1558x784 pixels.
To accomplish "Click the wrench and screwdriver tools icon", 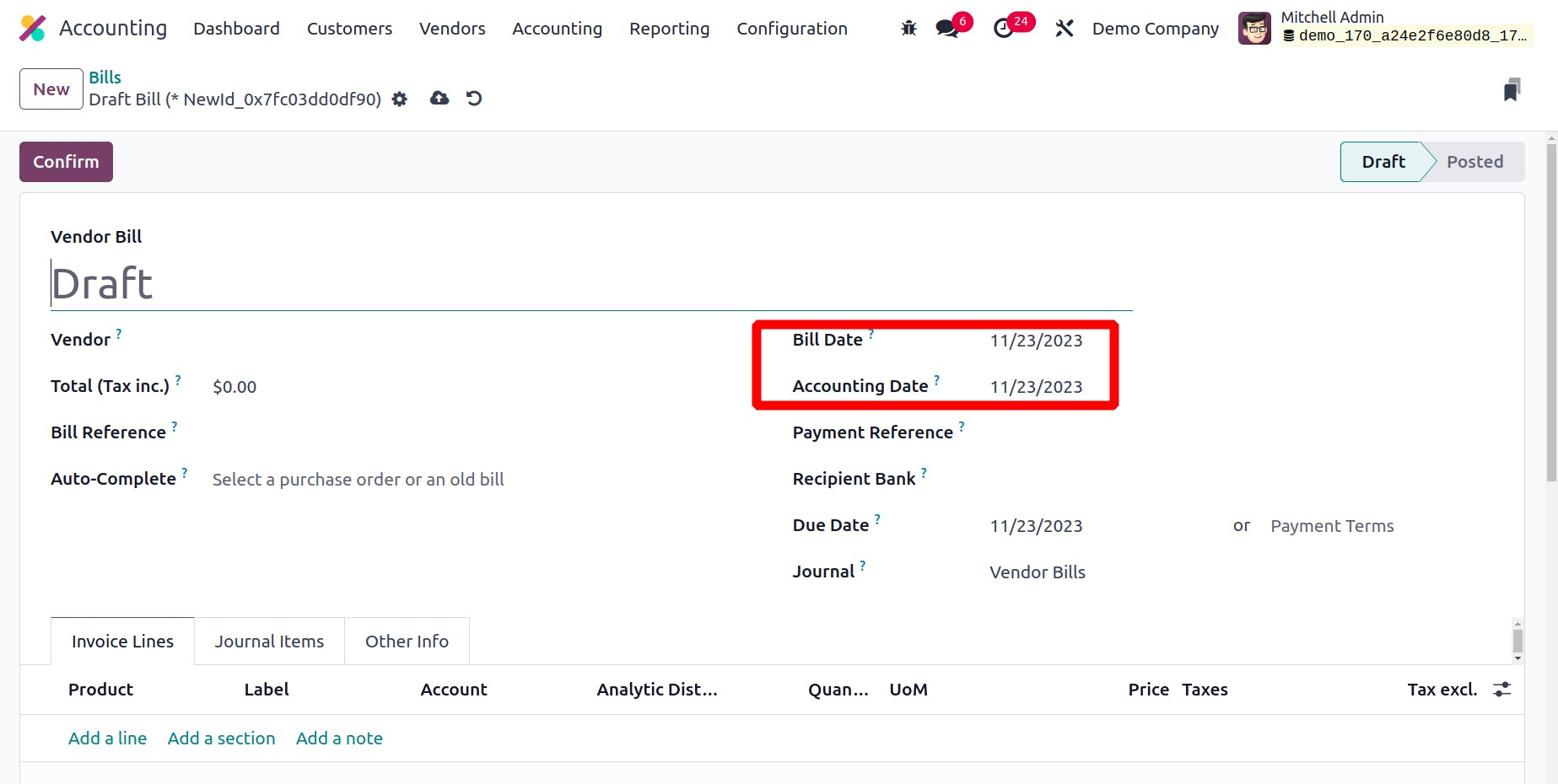I will click(1065, 29).
